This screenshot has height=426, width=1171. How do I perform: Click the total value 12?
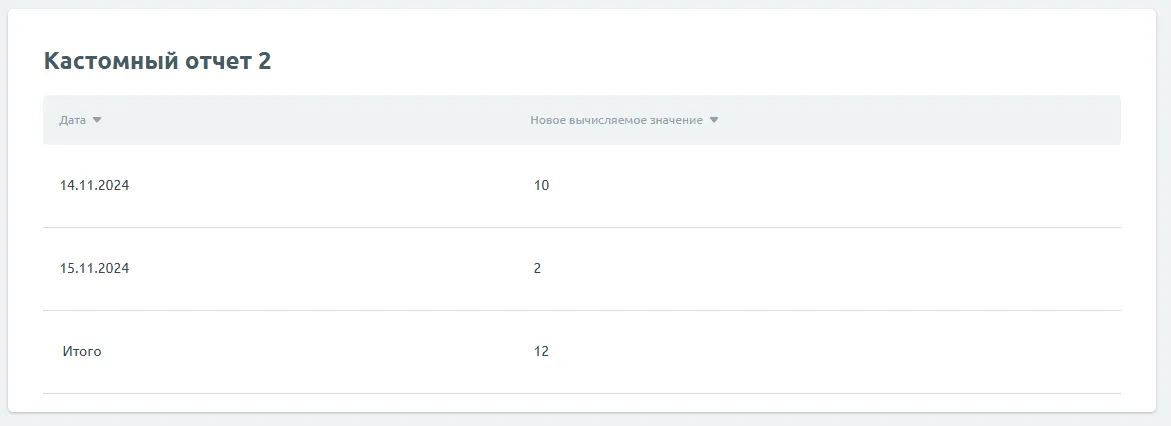(x=541, y=351)
